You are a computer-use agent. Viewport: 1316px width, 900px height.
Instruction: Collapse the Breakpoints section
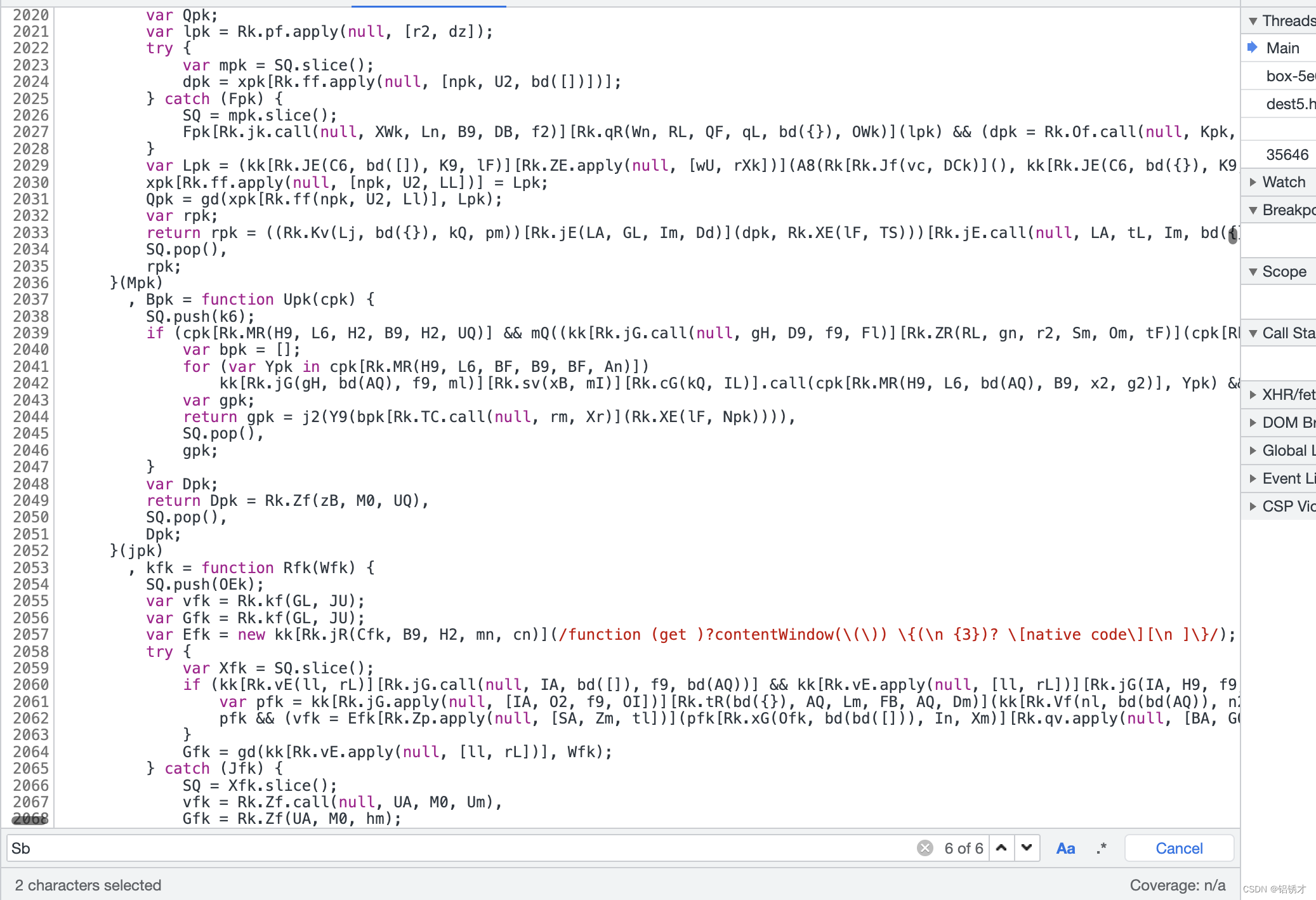(x=1278, y=210)
